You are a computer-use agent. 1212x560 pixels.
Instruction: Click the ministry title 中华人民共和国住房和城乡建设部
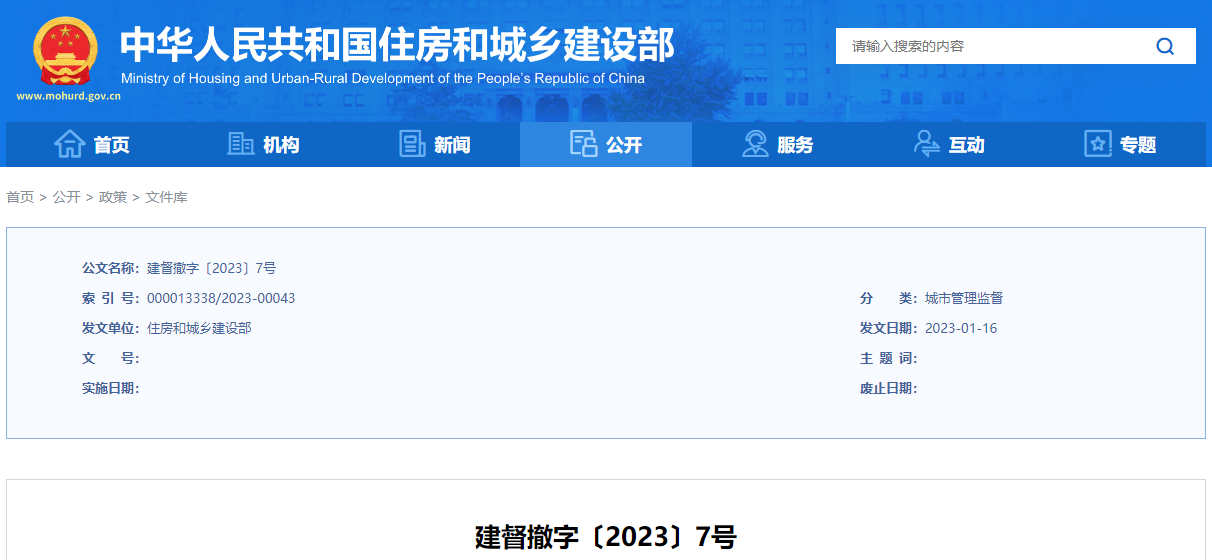coord(397,44)
